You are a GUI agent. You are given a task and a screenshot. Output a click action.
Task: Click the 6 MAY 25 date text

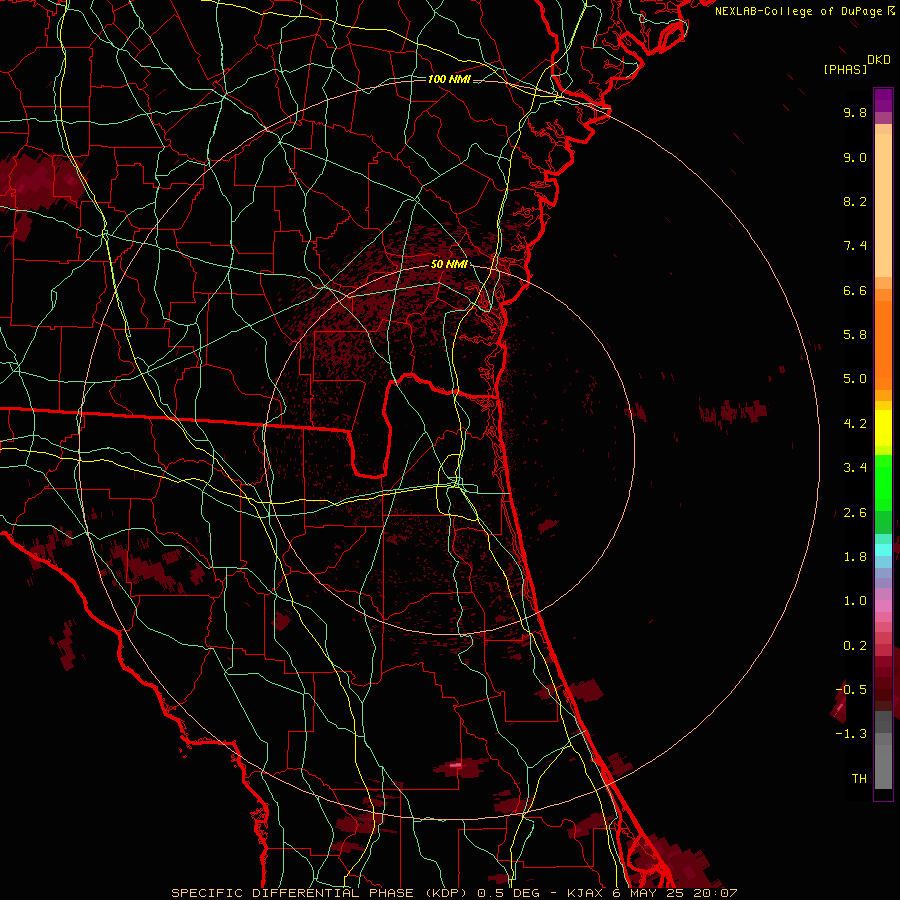[x=649, y=893]
